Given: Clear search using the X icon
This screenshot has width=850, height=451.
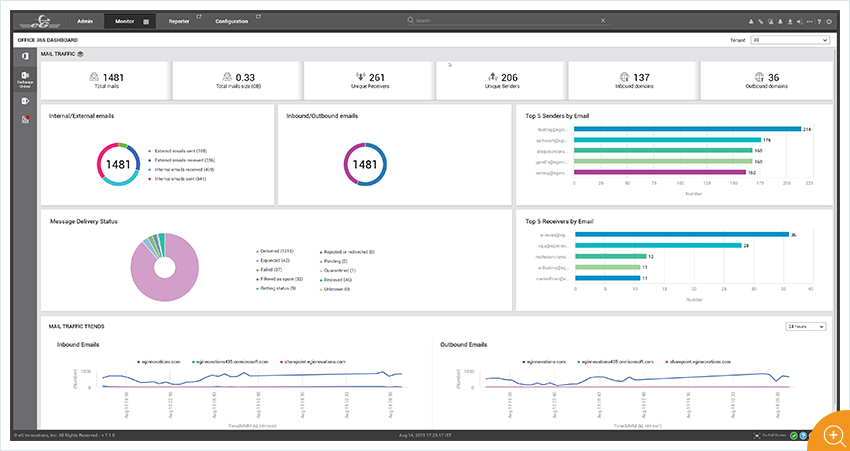Looking at the screenshot, I should pos(603,20).
